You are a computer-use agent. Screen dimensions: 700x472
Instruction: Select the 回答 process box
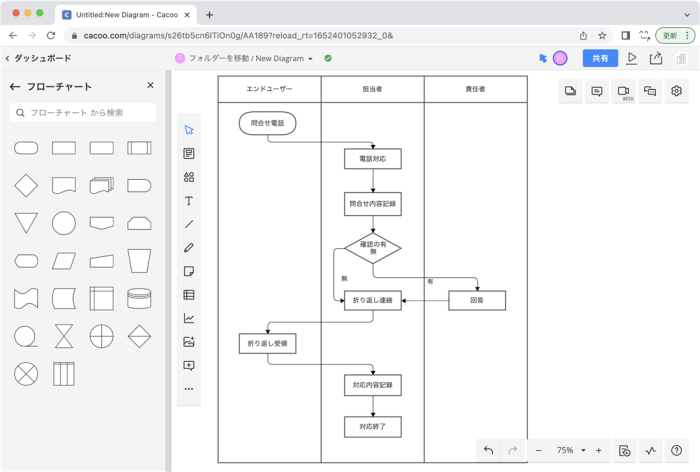[477, 300]
